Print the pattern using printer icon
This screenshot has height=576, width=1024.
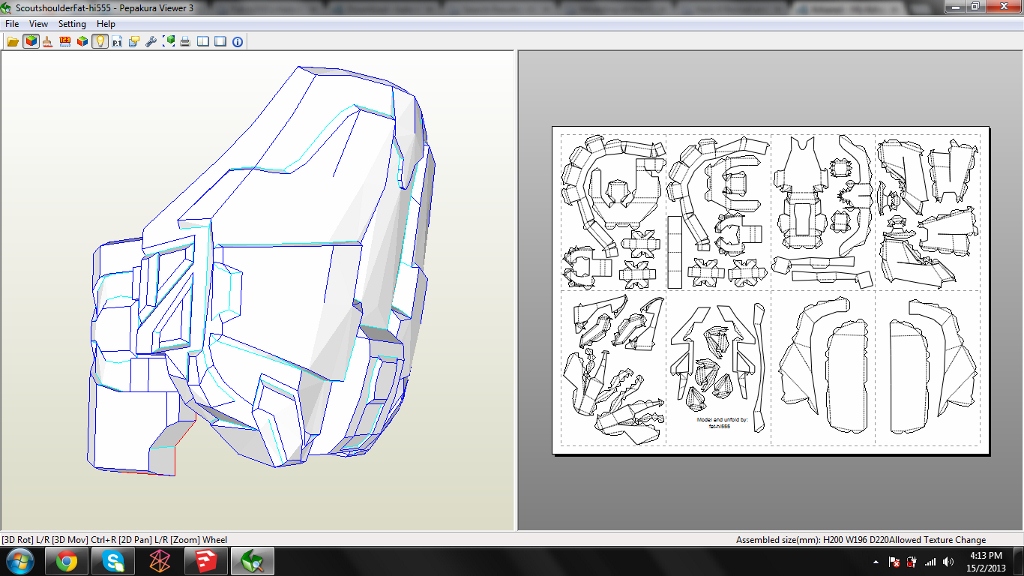click(x=186, y=42)
